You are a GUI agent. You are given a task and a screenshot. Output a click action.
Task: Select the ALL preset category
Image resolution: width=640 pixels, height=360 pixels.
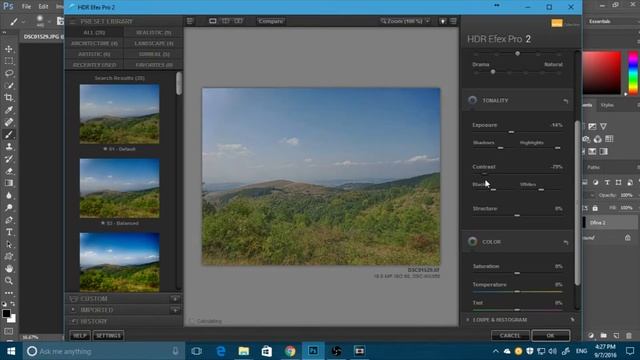(94, 32)
